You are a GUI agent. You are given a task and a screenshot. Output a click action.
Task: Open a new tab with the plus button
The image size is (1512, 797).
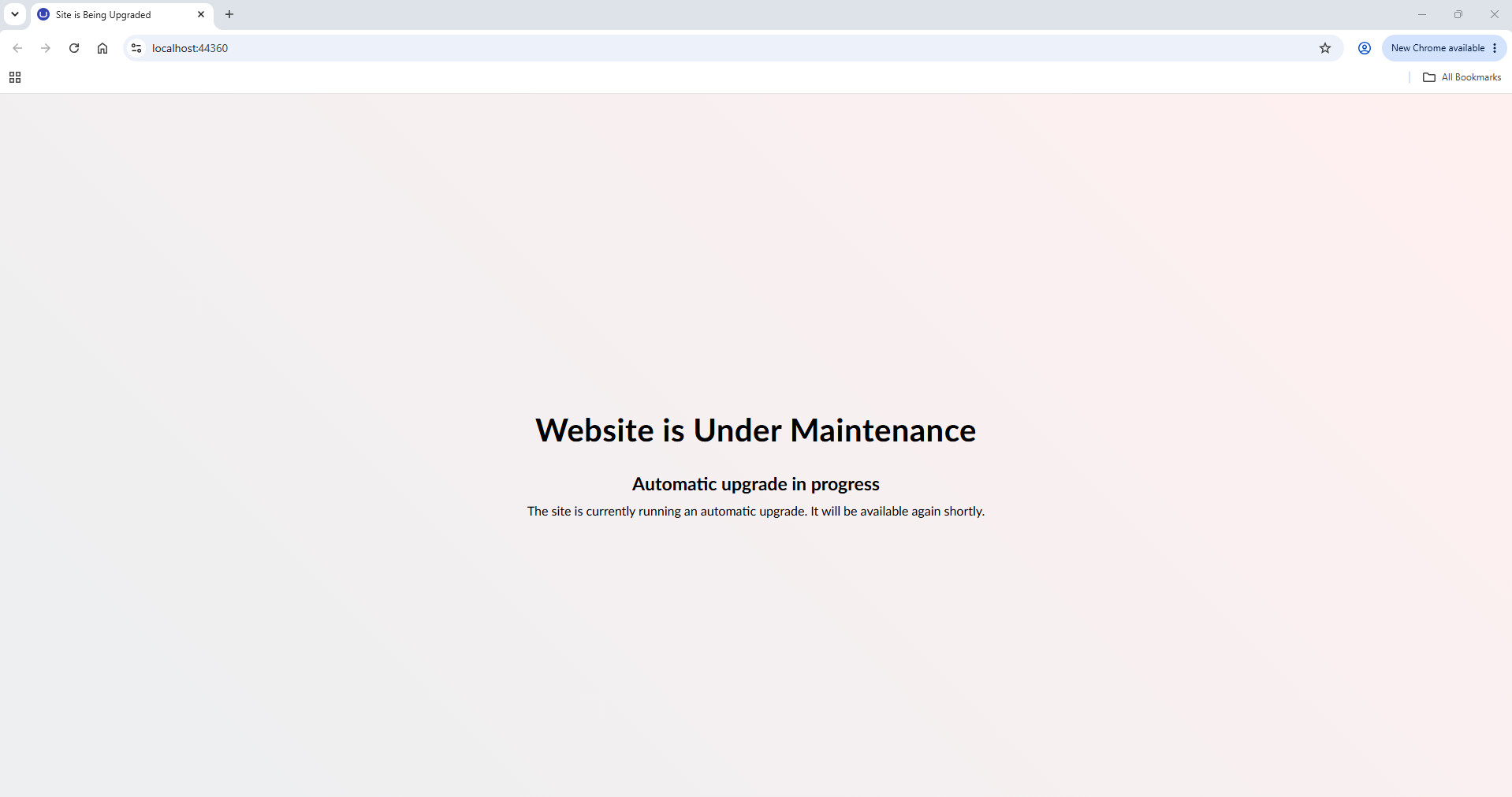click(229, 14)
